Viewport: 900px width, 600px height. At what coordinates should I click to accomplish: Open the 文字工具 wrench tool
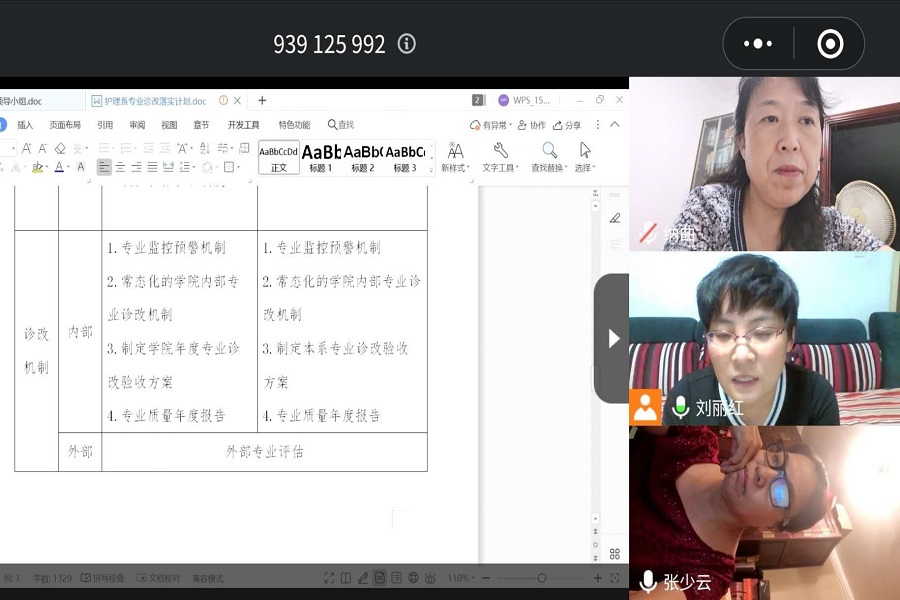coord(500,151)
